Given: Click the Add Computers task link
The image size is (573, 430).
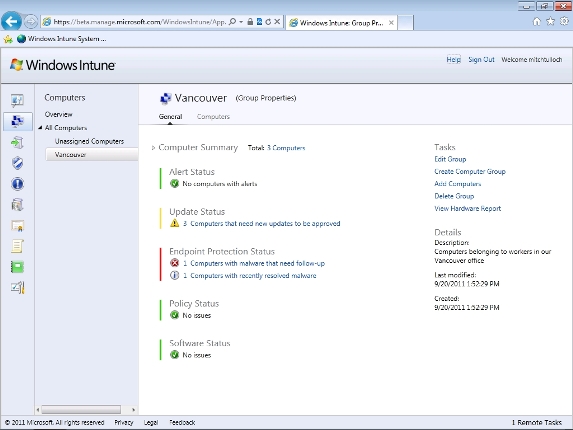Looking at the screenshot, I should (458, 184).
